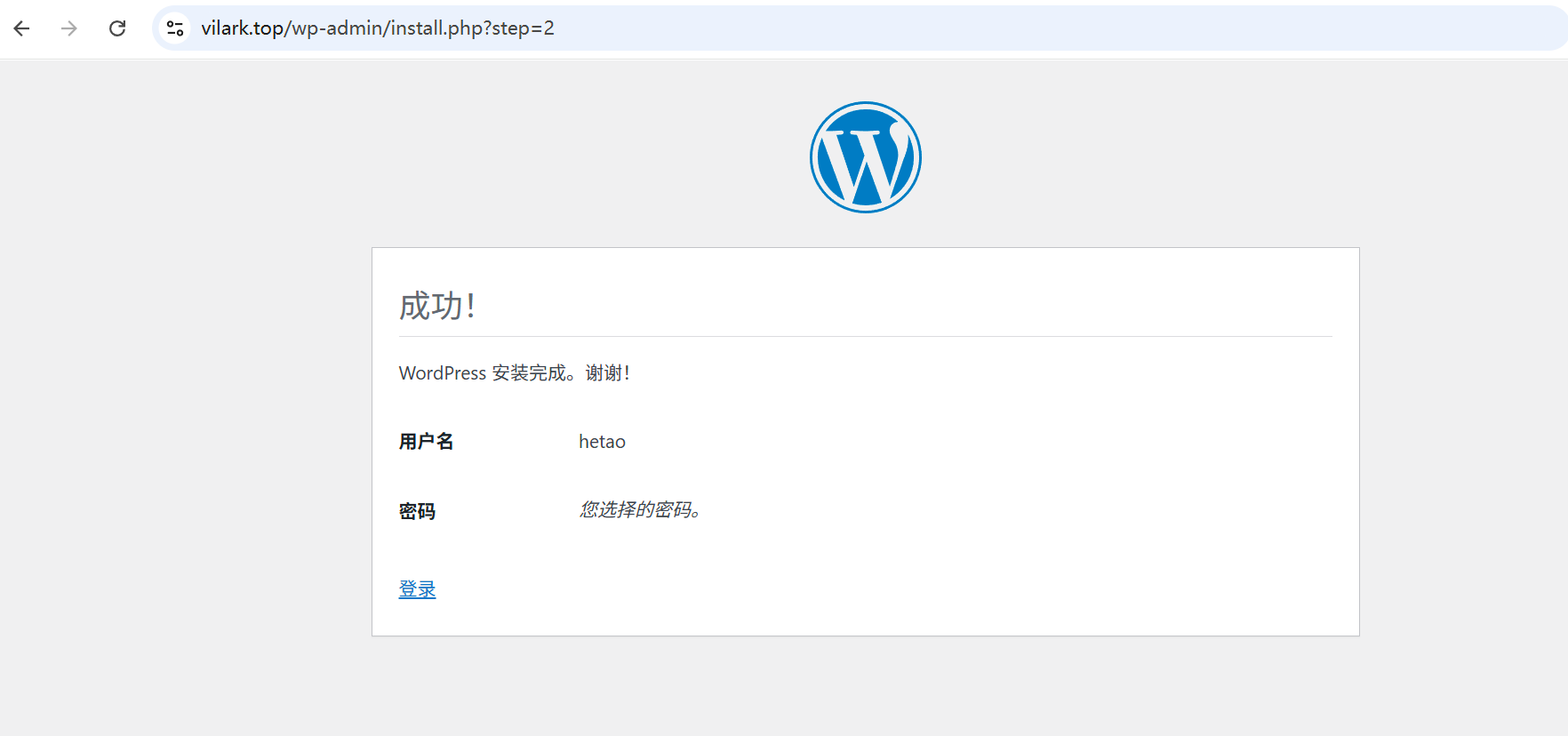1568x736 pixels.
Task: Click the 安装完成 text in the message
Action: pyautogui.click(x=529, y=373)
